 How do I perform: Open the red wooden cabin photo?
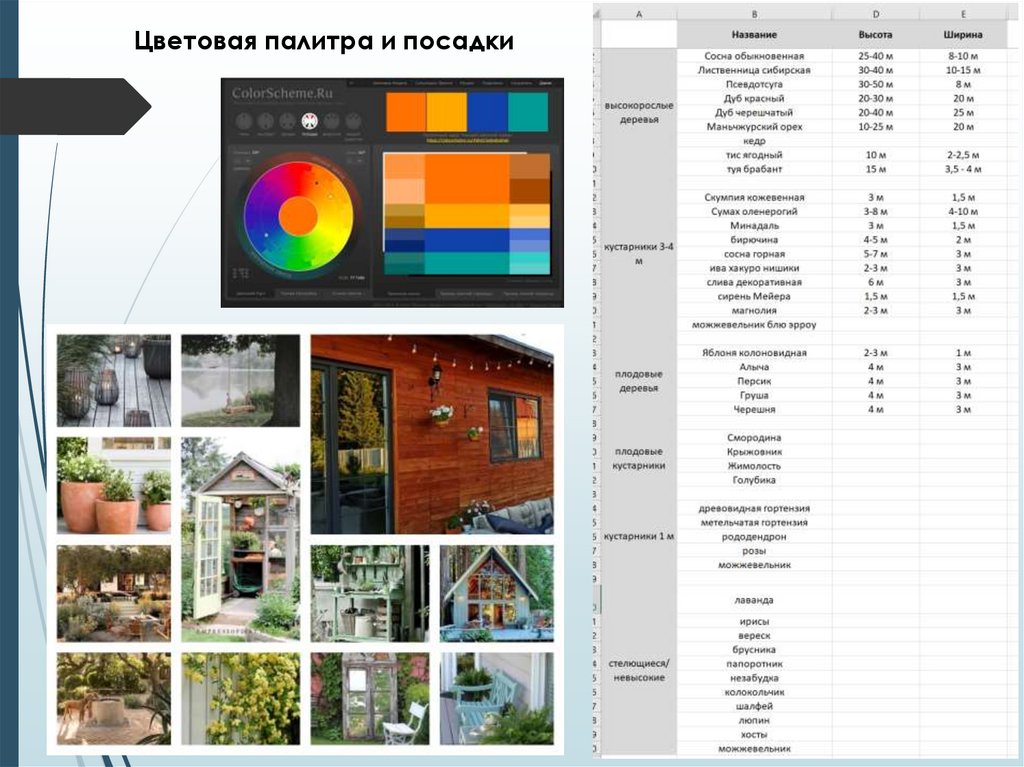[x=432, y=434]
